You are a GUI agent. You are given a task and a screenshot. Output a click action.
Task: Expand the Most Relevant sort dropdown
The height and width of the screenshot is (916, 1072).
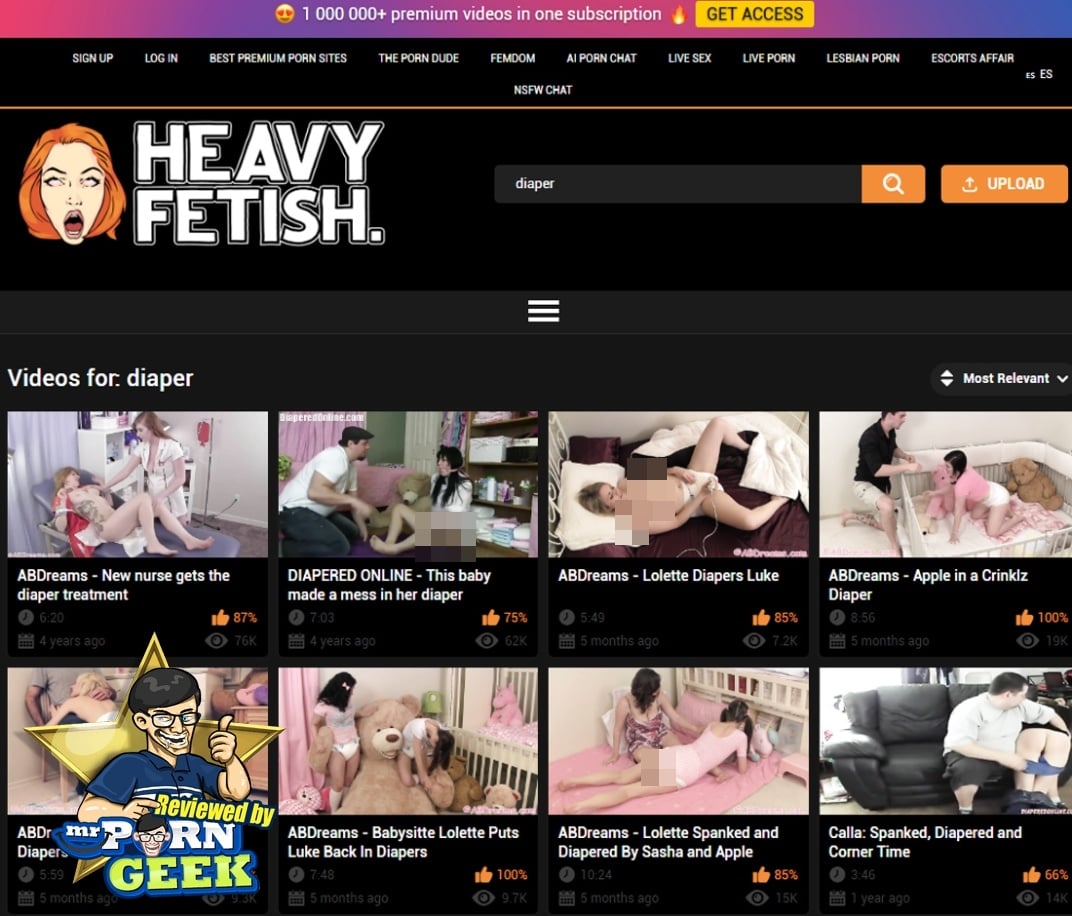pos(1003,379)
